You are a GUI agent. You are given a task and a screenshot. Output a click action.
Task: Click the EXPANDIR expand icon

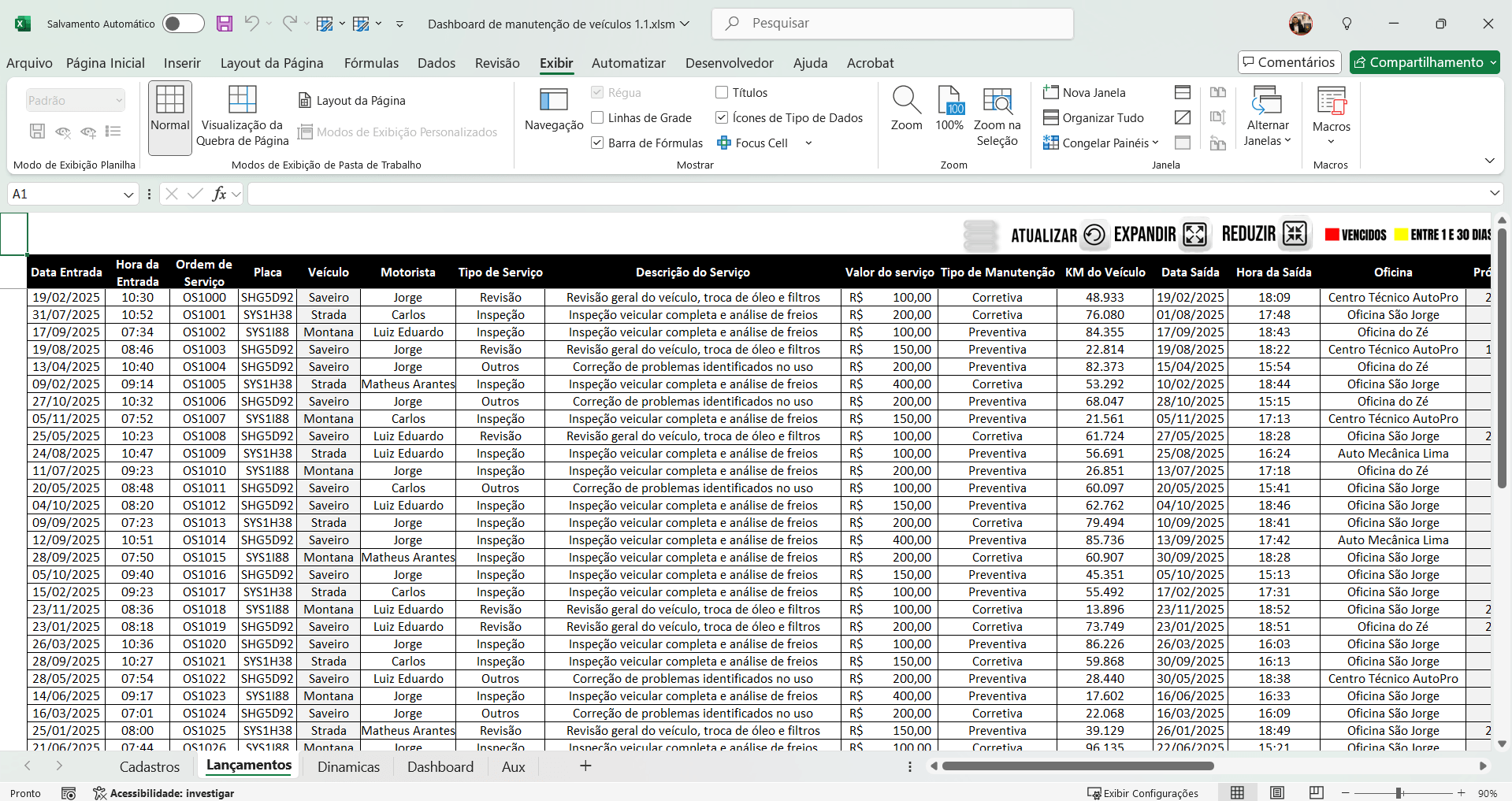click(1194, 234)
